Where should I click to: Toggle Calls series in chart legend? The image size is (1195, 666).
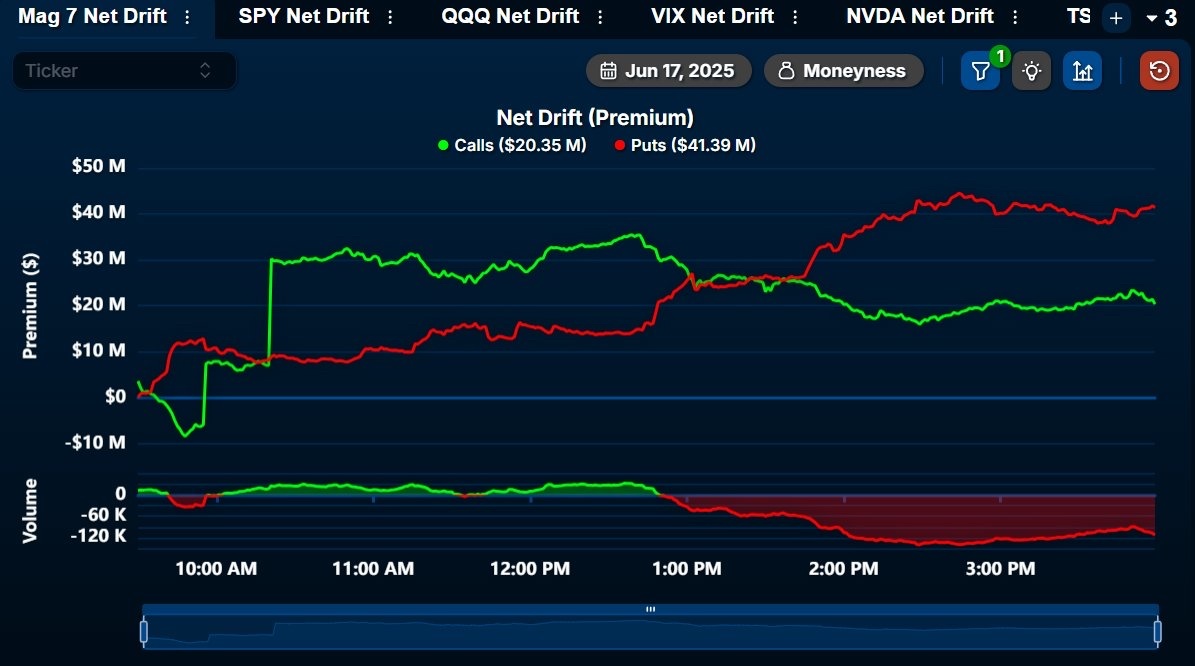[512, 145]
